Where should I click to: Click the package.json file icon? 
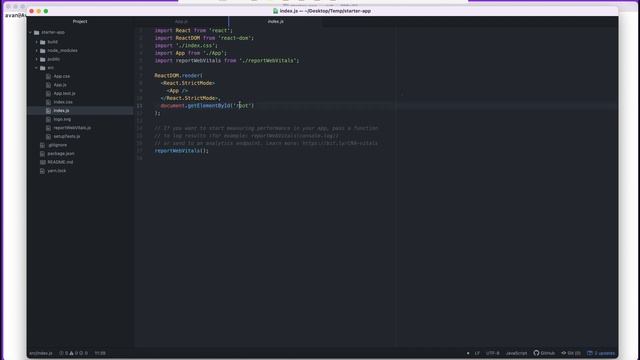pos(42,153)
